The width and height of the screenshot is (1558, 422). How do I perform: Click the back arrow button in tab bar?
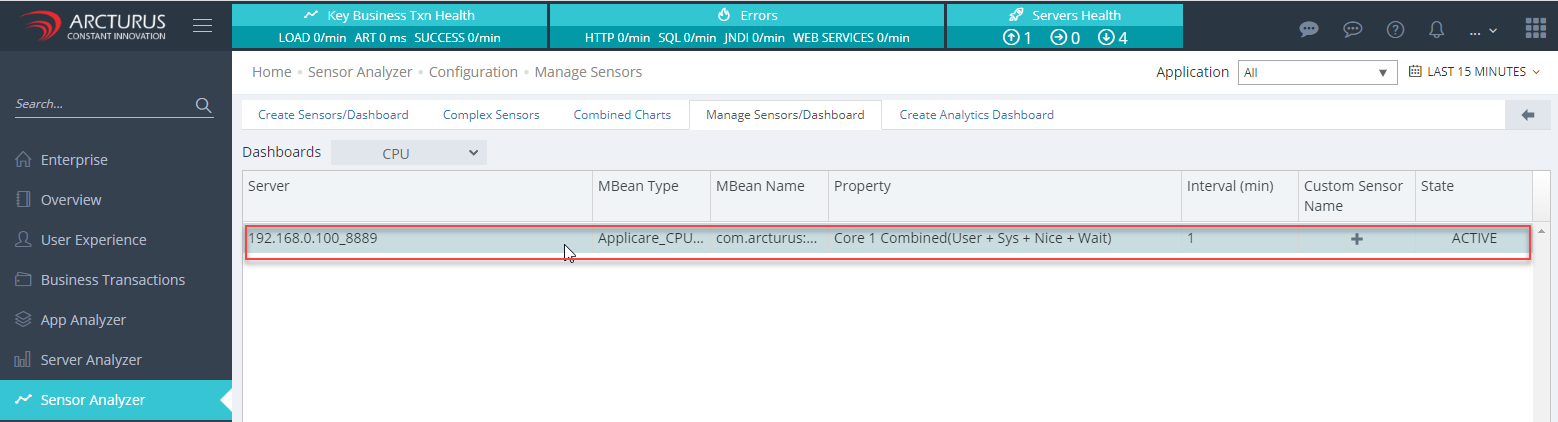[1528, 115]
